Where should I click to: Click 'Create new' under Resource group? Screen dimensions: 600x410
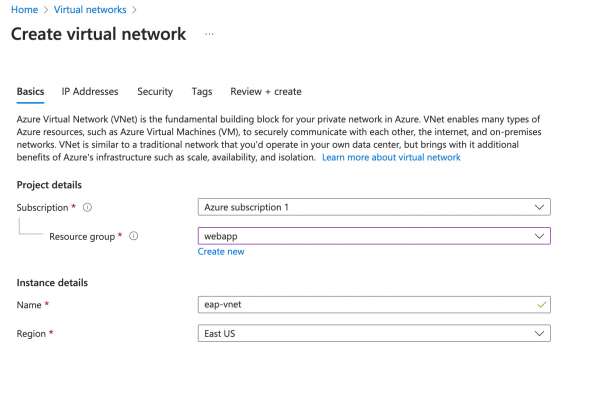[x=221, y=252]
